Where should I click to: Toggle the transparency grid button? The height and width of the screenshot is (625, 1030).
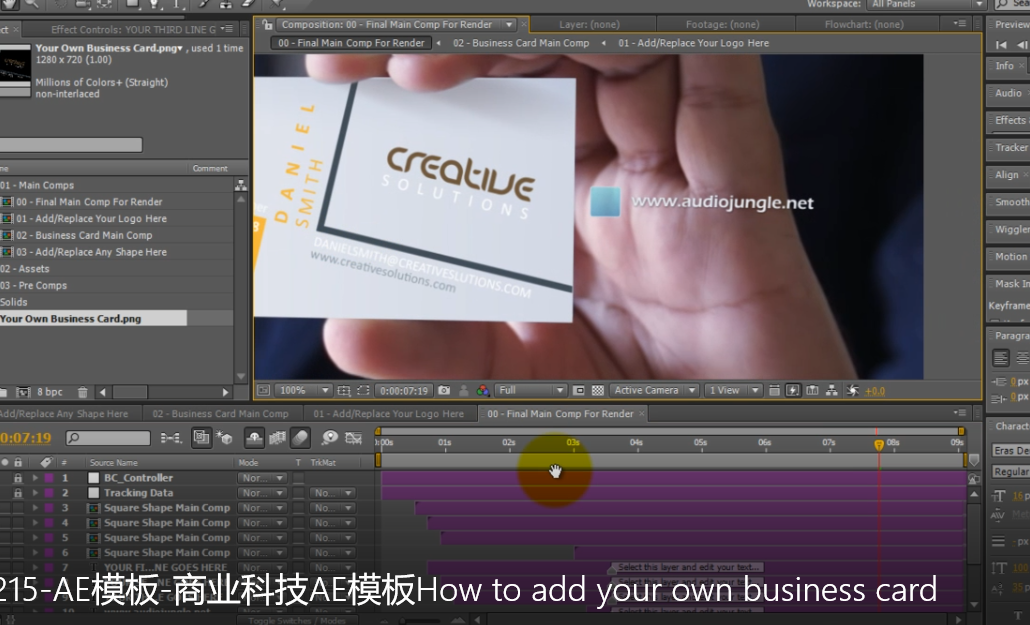(x=598, y=390)
